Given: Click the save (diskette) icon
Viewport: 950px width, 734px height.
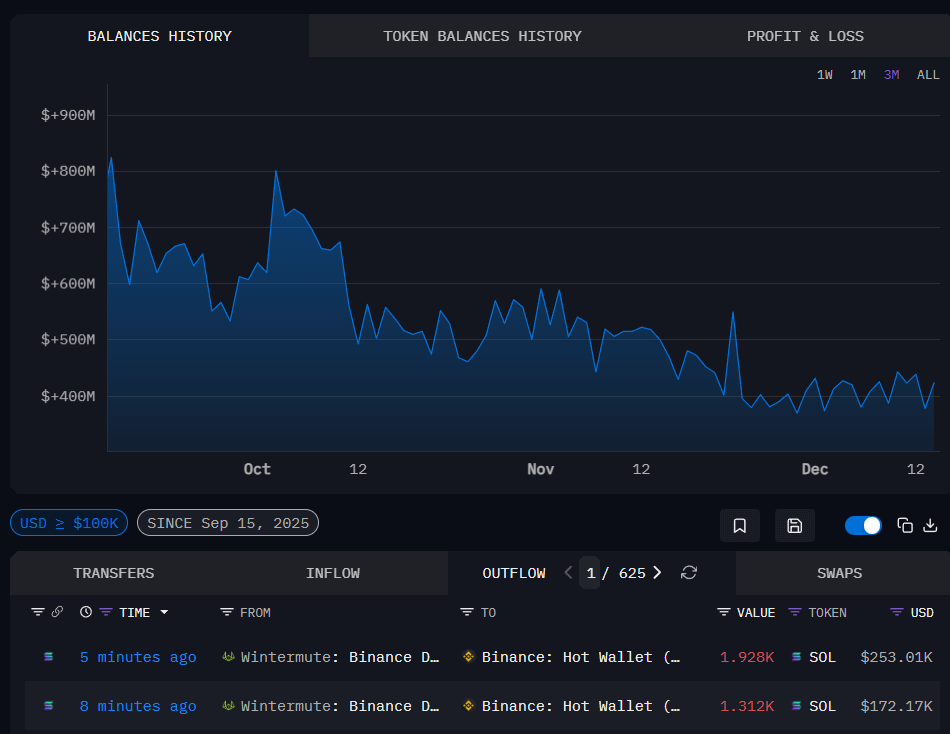Looking at the screenshot, I should pyautogui.click(x=795, y=525).
